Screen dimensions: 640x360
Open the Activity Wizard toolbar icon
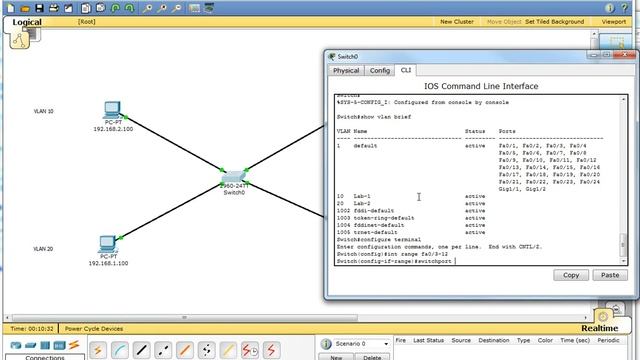pyautogui.click(x=68, y=8)
